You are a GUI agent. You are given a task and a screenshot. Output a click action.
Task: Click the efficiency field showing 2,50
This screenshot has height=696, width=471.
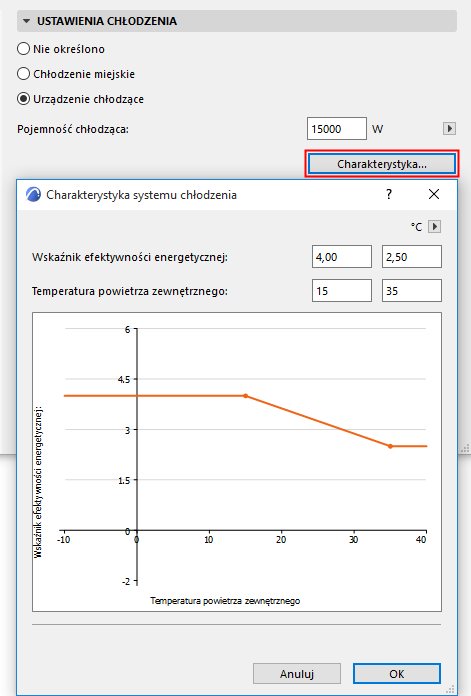[412, 257]
